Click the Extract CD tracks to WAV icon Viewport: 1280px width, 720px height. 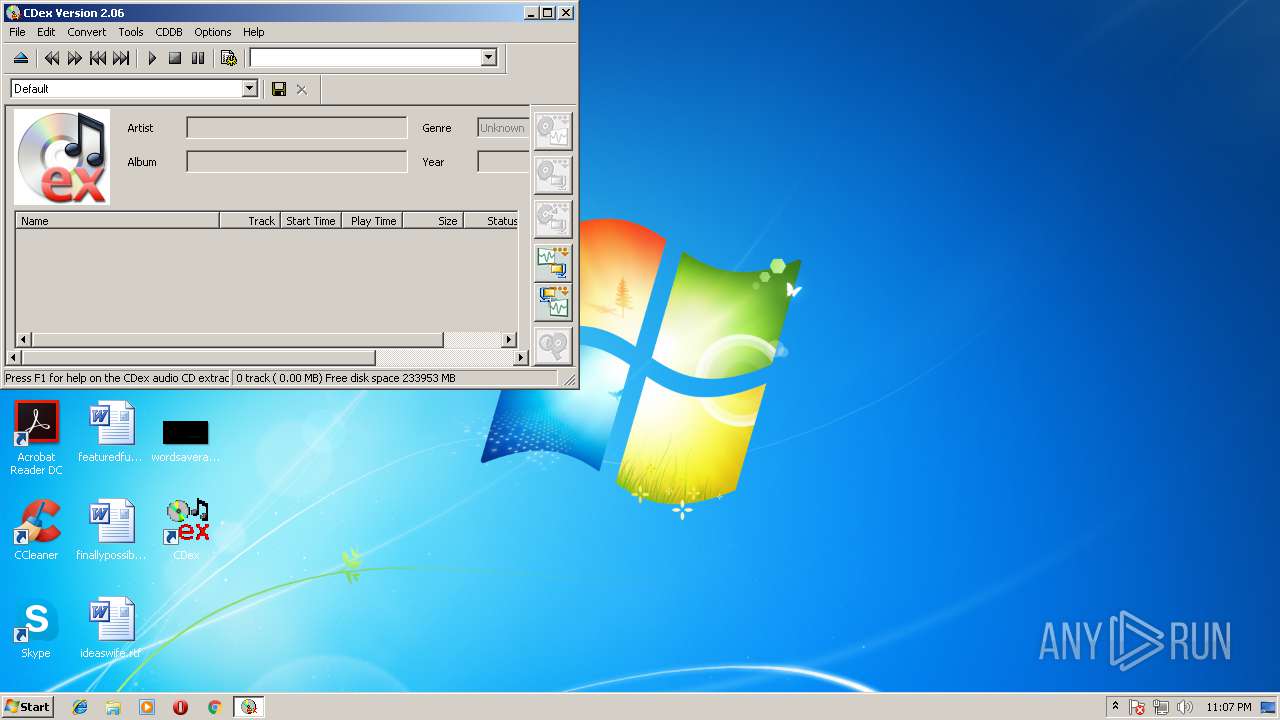point(553,131)
